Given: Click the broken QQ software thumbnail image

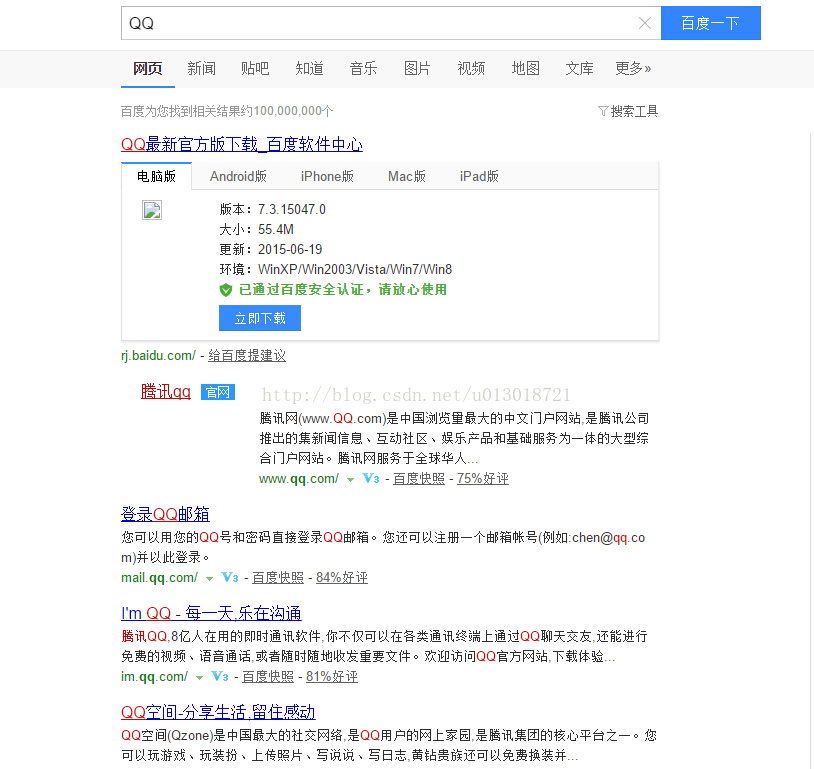Looking at the screenshot, I should point(152,210).
